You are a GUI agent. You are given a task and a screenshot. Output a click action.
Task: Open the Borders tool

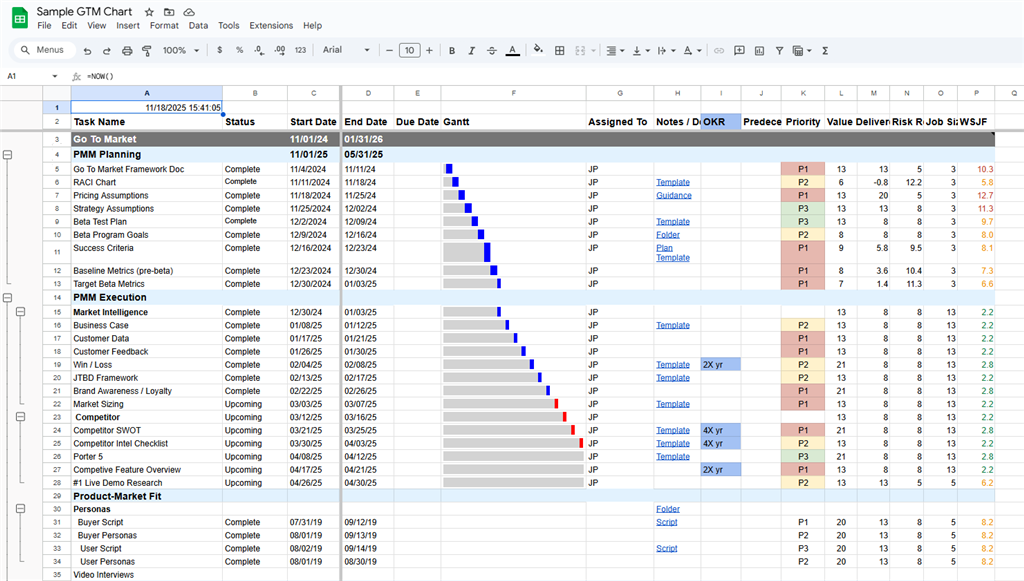click(560, 50)
